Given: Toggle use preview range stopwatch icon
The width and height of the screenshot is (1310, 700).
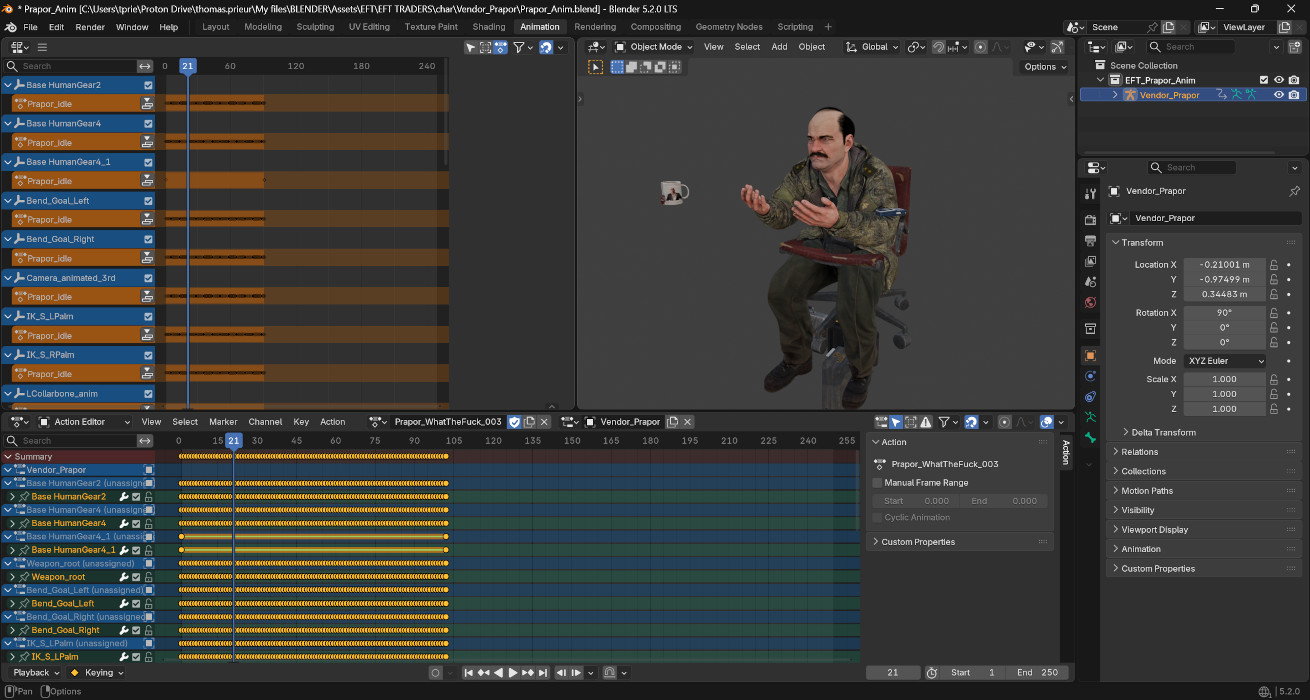Looking at the screenshot, I should [x=932, y=673].
